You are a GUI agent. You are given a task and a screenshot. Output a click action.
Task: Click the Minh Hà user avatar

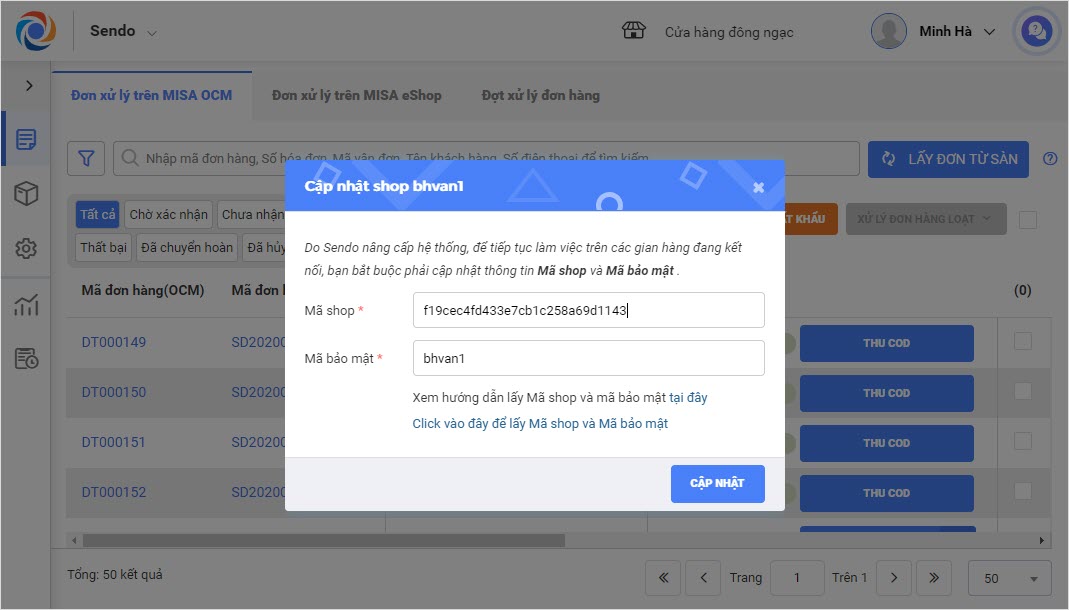click(888, 31)
